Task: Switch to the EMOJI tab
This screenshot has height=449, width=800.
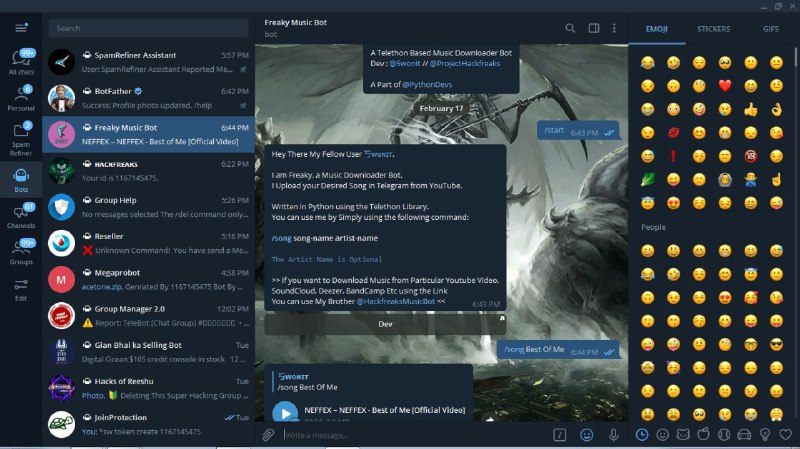Action: [657, 29]
